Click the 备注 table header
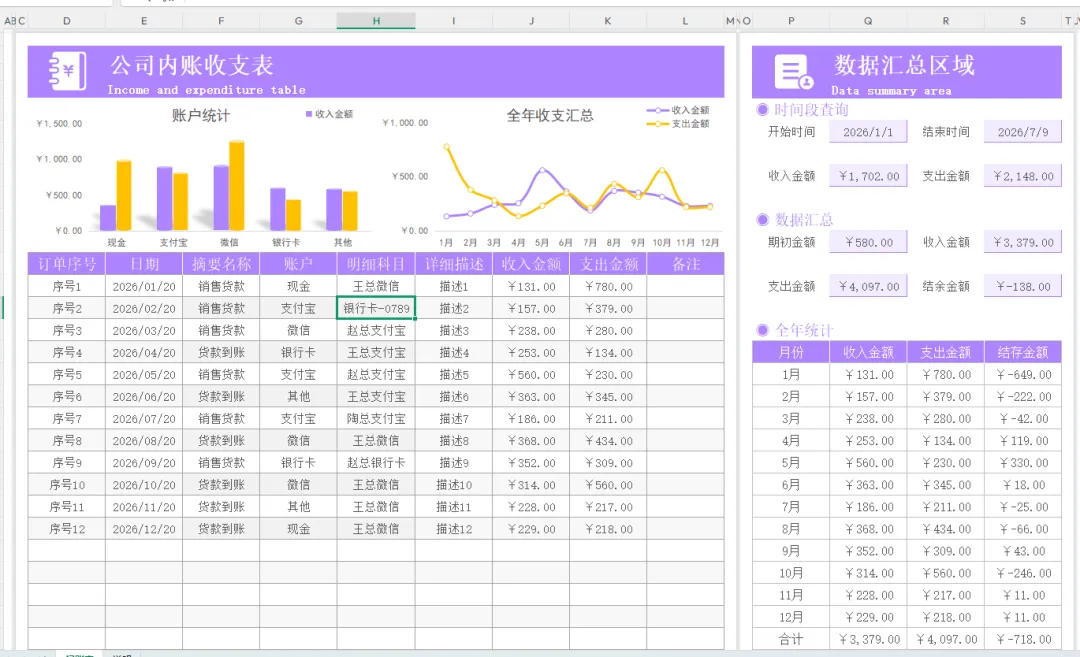This screenshot has height=657, width=1080. [x=685, y=264]
